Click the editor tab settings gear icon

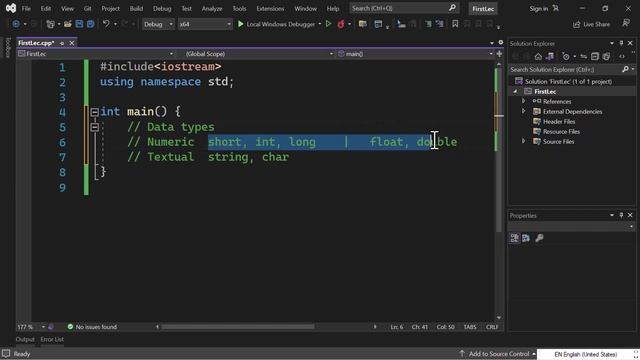click(x=501, y=42)
